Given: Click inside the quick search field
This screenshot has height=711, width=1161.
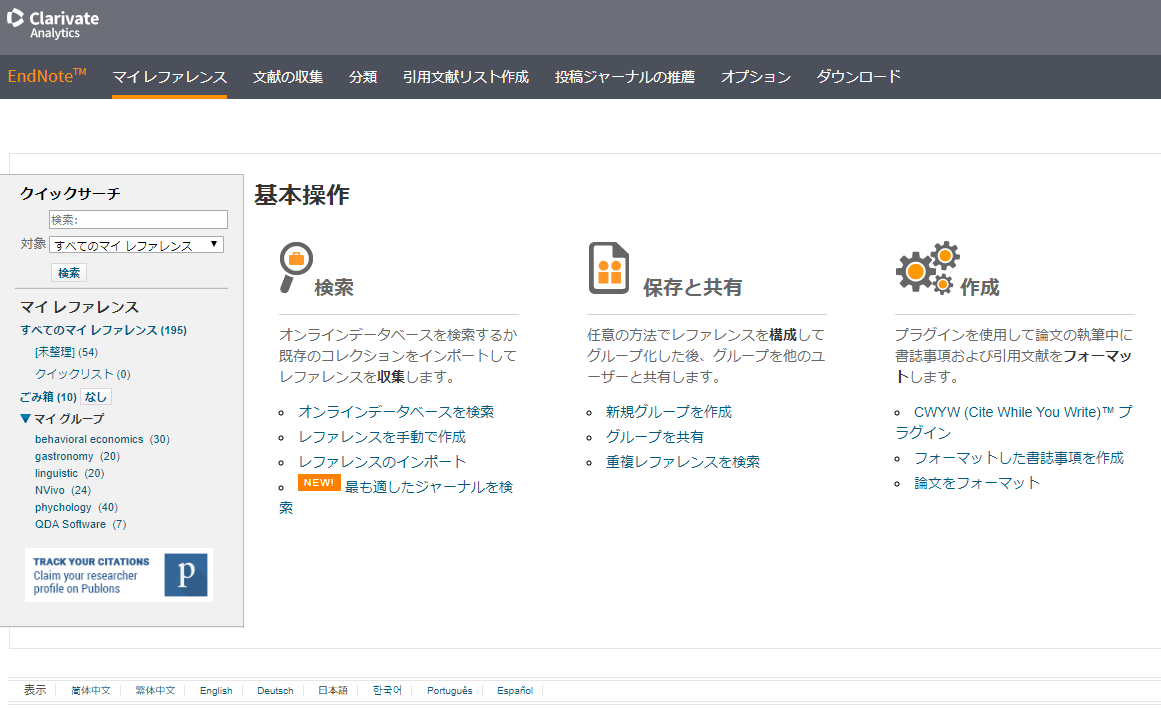Looking at the screenshot, I should [138, 219].
